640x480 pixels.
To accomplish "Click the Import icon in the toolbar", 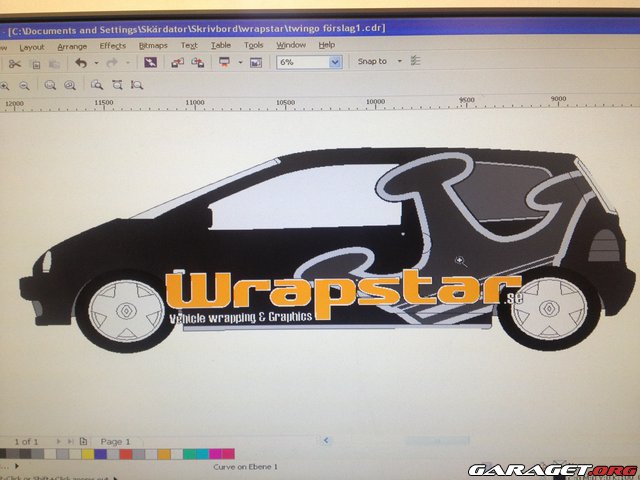I will pos(177,63).
